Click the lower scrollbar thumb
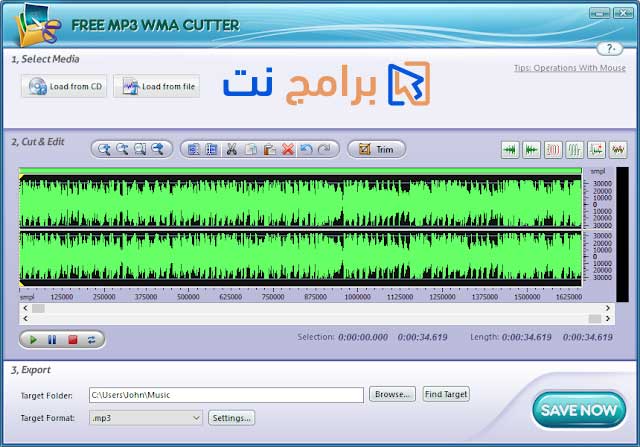This screenshot has width=640, height=447. coord(595,318)
